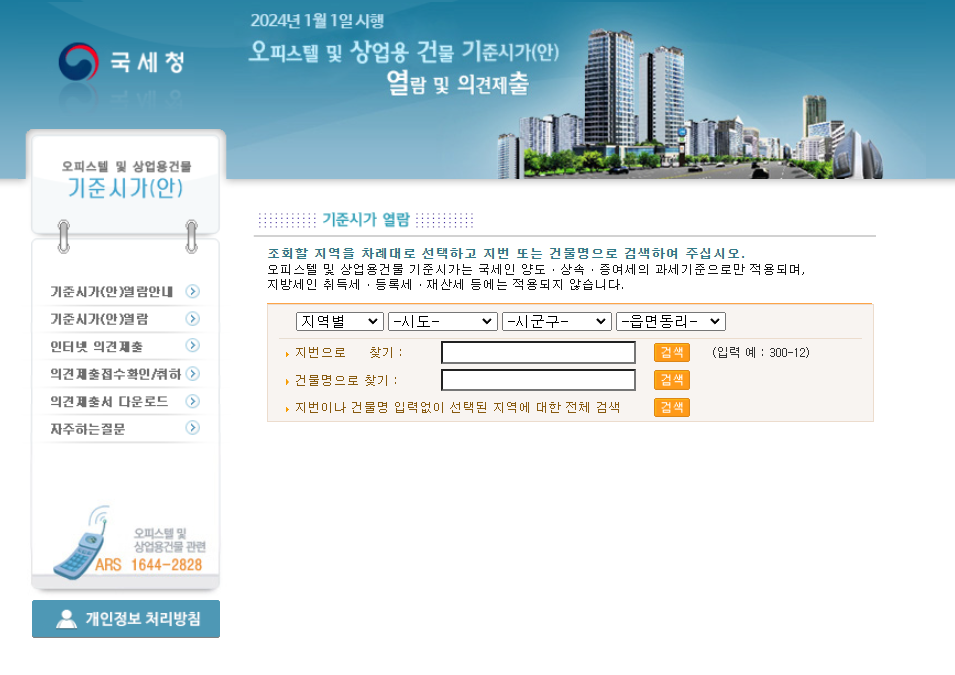This screenshot has height=675, width=955.
Task: Click 검색 for full area search without input
Action: coord(671,408)
